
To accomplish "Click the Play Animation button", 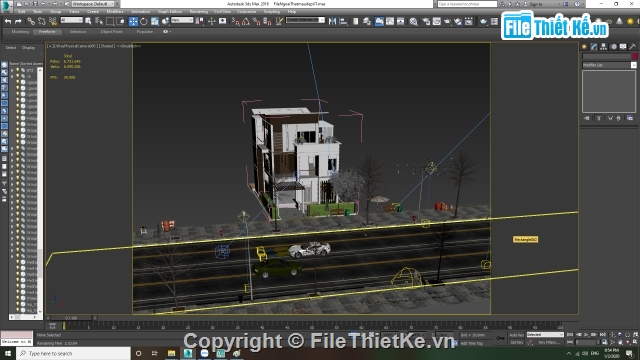I will (x=586, y=335).
